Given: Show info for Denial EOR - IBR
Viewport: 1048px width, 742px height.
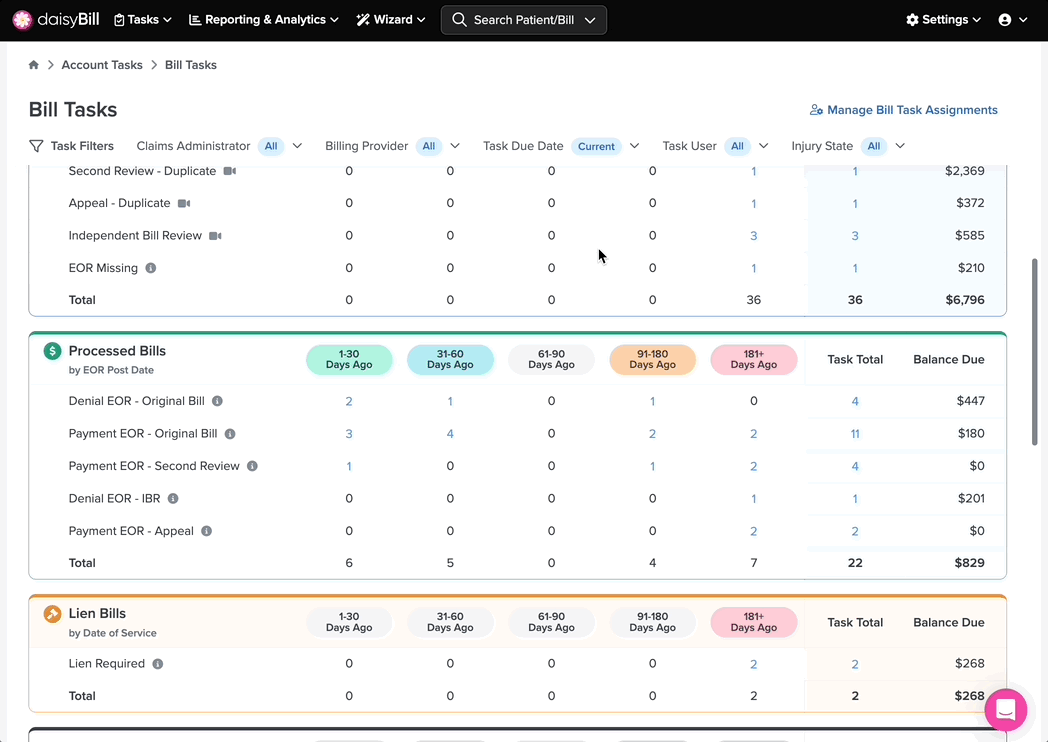Looking at the screenshot, I should point(172,499).
